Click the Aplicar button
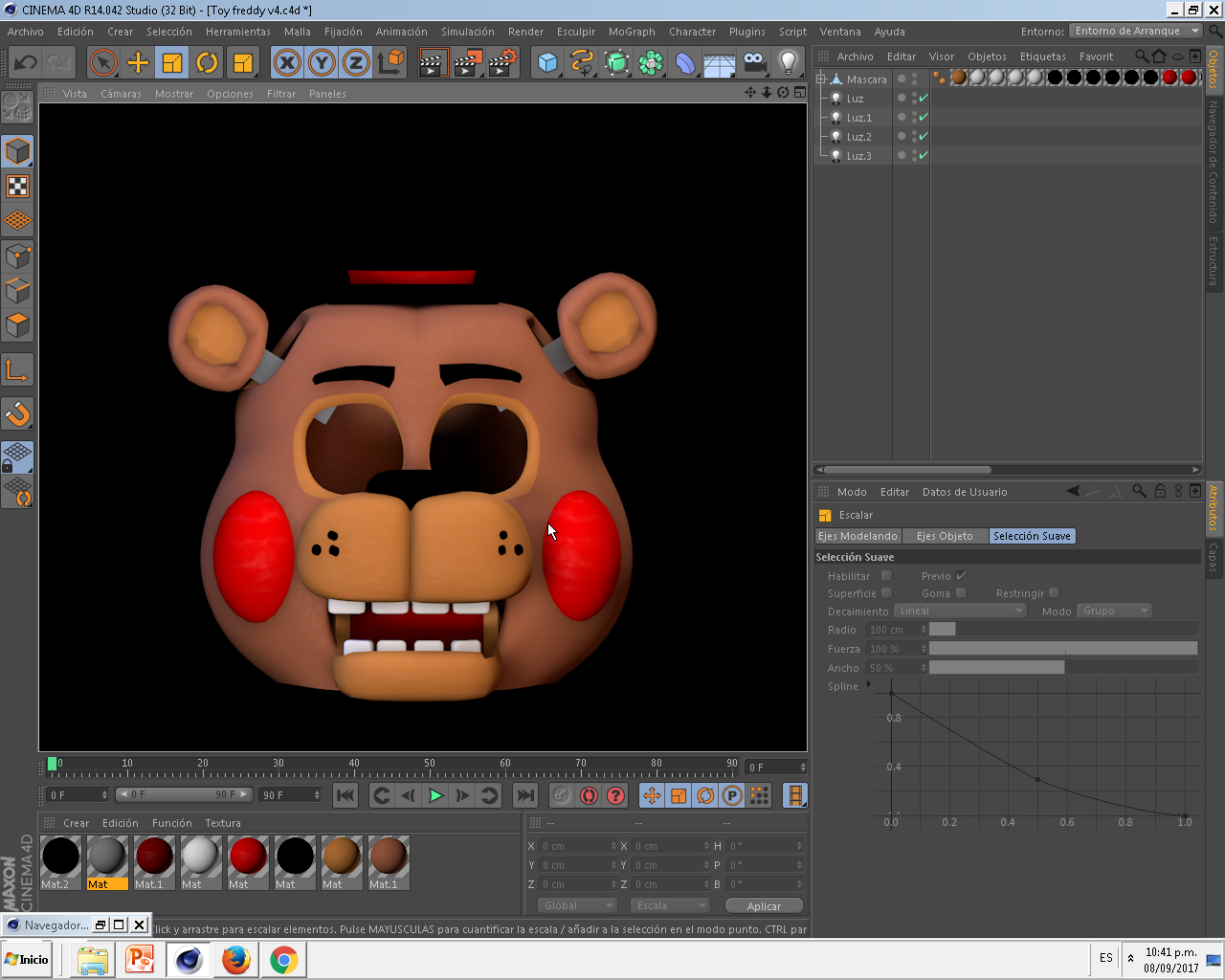 764,905
